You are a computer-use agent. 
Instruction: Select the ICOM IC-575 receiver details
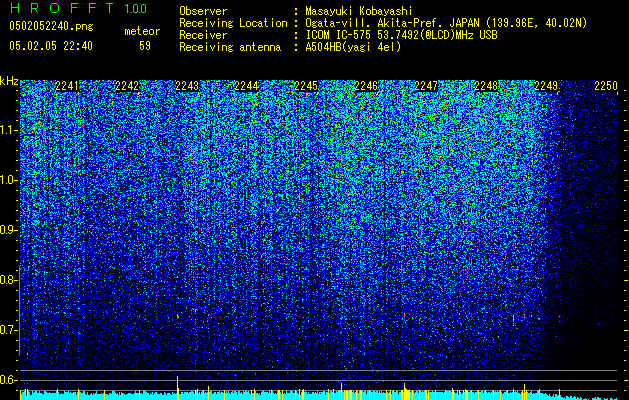click(x=401, y=35)
